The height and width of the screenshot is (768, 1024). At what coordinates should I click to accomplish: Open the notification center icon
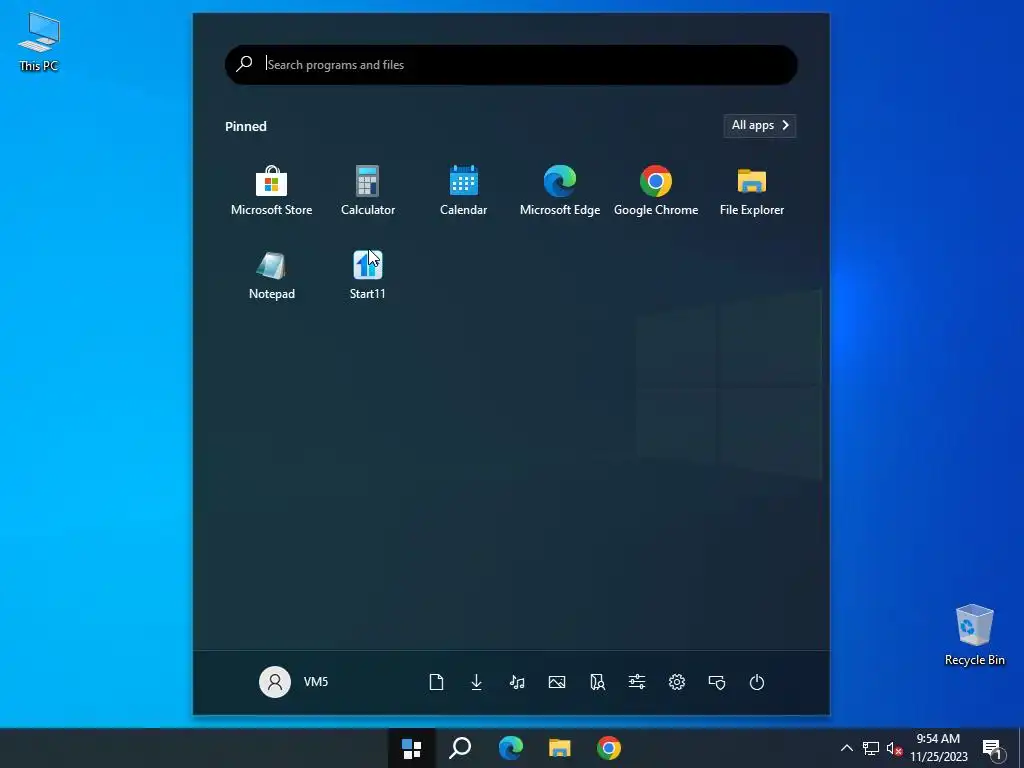click(993, 749)
